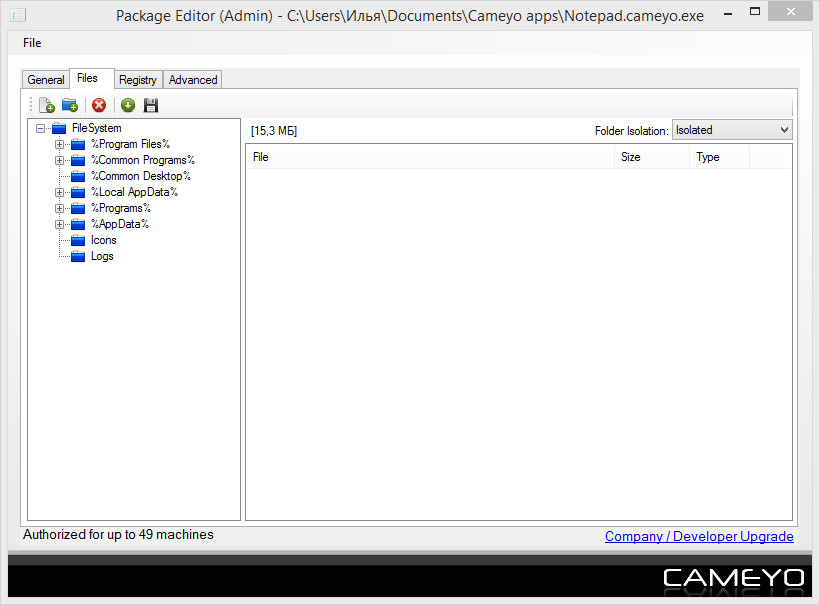The image size is (820, 605).
Task: Expand the %Local AppData% node
Action: (60, 192)
